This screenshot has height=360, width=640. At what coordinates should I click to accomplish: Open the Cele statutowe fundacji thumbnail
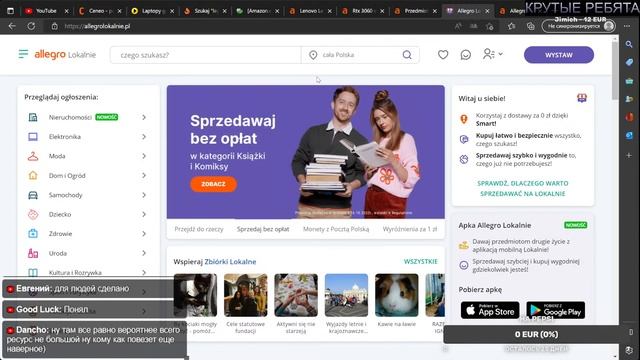pos(245,295)
